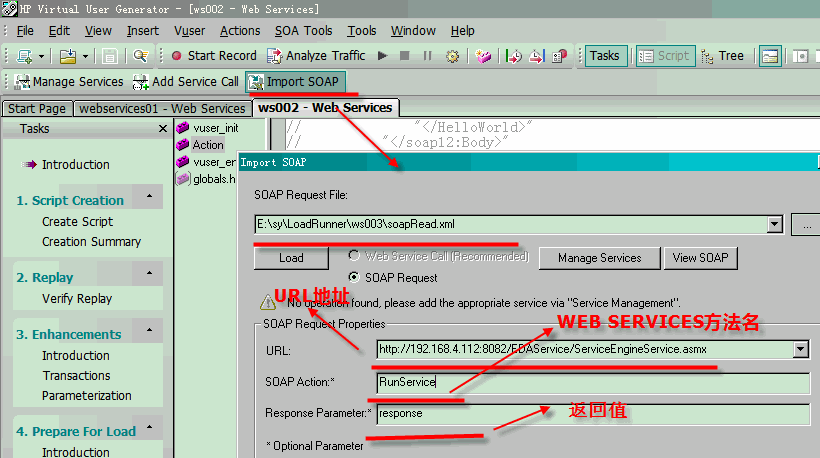Open the SOA Tools menu
820x458 pixels.
coord(303,31)
